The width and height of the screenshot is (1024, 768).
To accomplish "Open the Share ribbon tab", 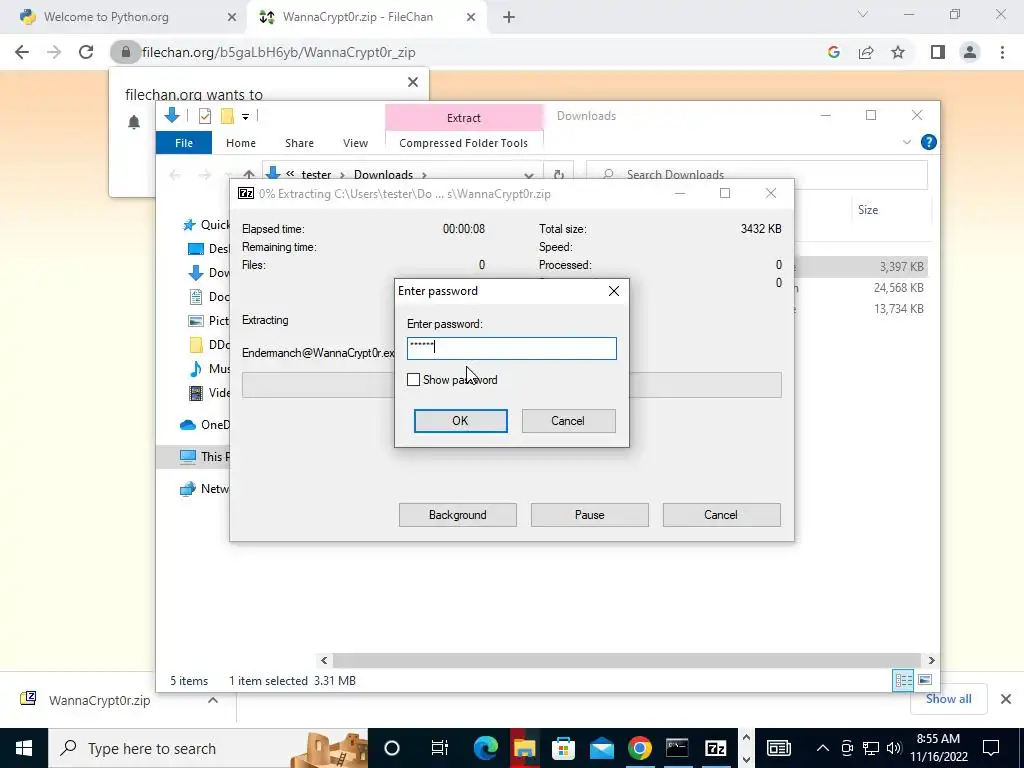I will [299, 142].
